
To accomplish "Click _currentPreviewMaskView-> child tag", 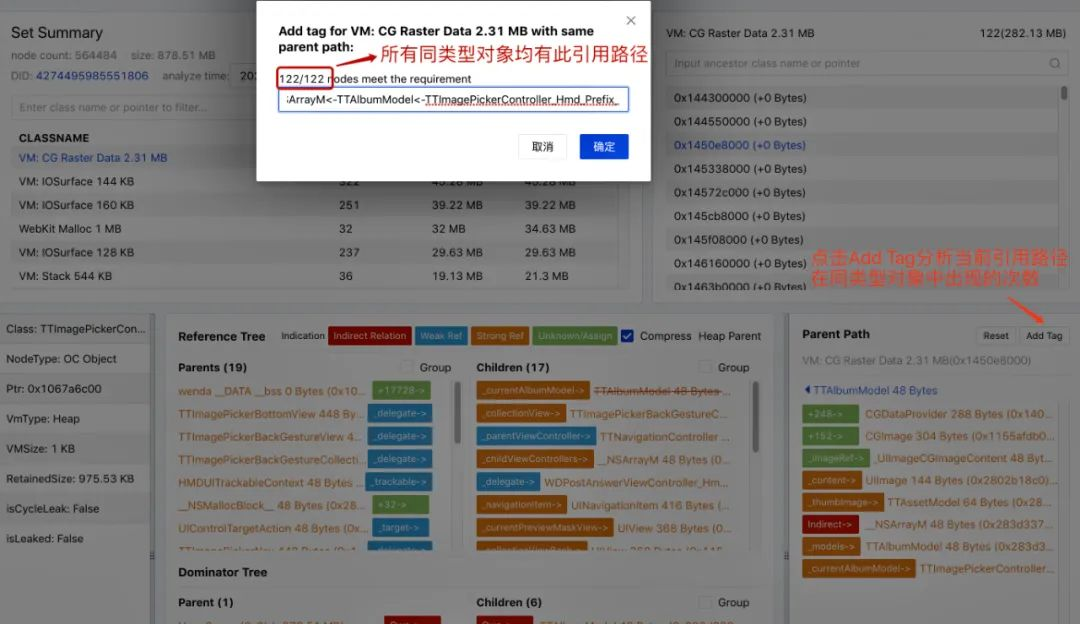I will (x=544, y=528).
